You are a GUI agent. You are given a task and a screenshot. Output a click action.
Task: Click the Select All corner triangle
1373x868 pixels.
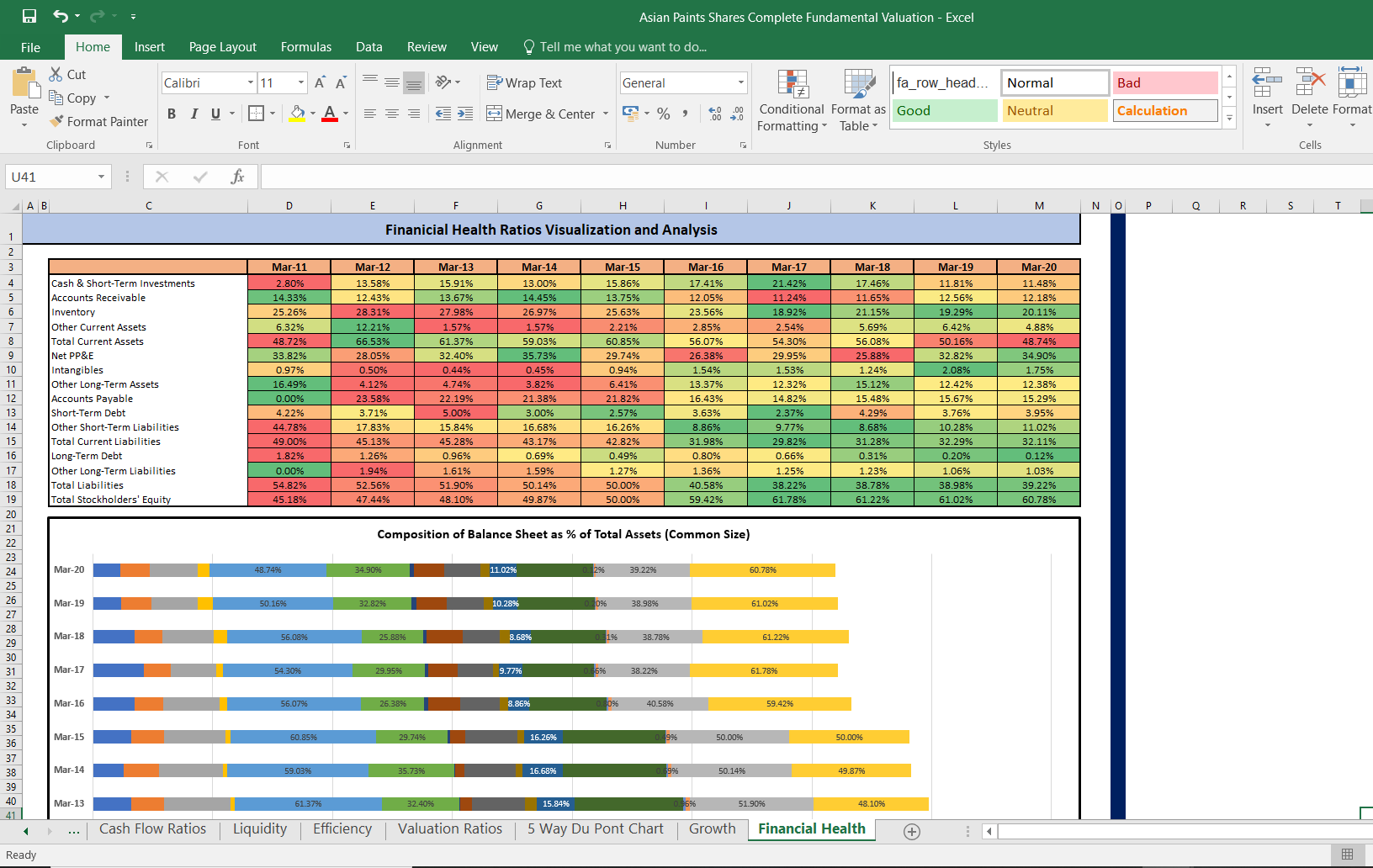15,206
